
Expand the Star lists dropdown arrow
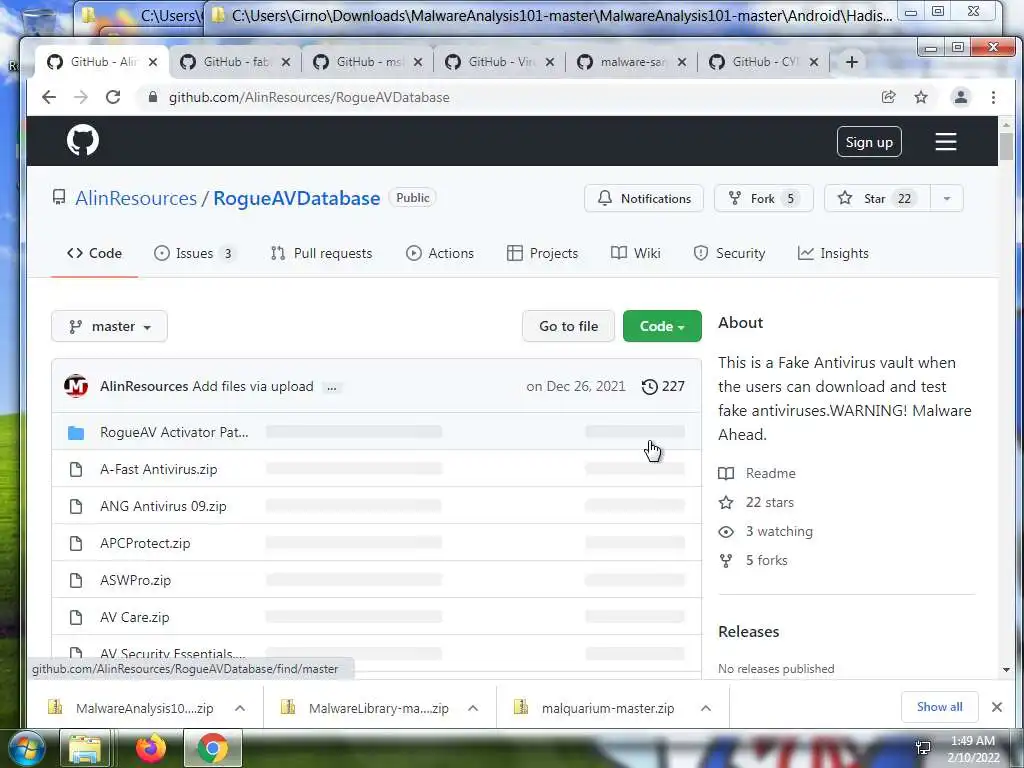[946, 199]
